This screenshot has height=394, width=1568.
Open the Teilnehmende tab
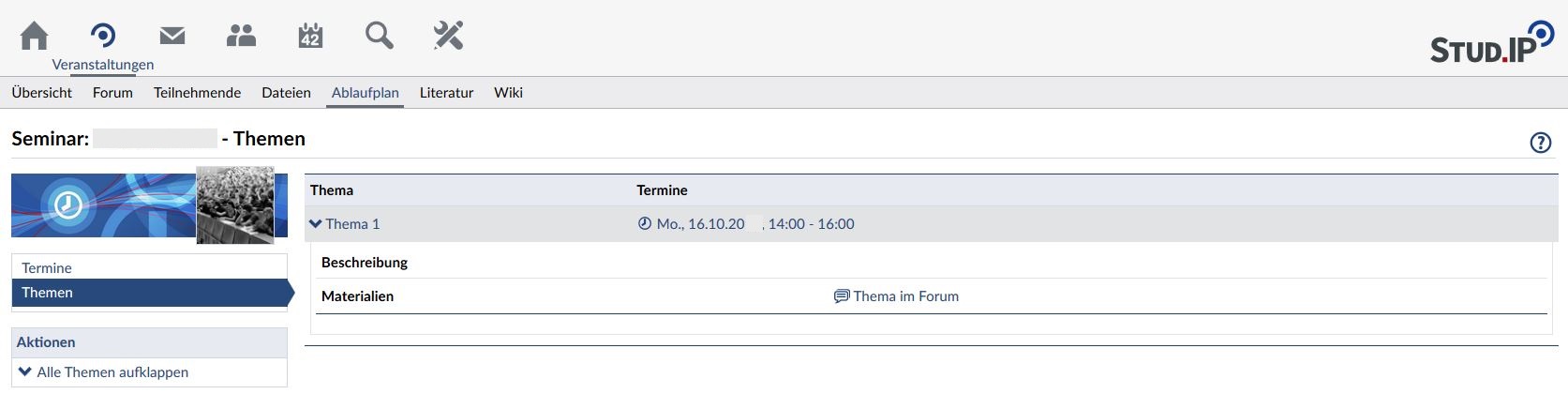(197, 93)
